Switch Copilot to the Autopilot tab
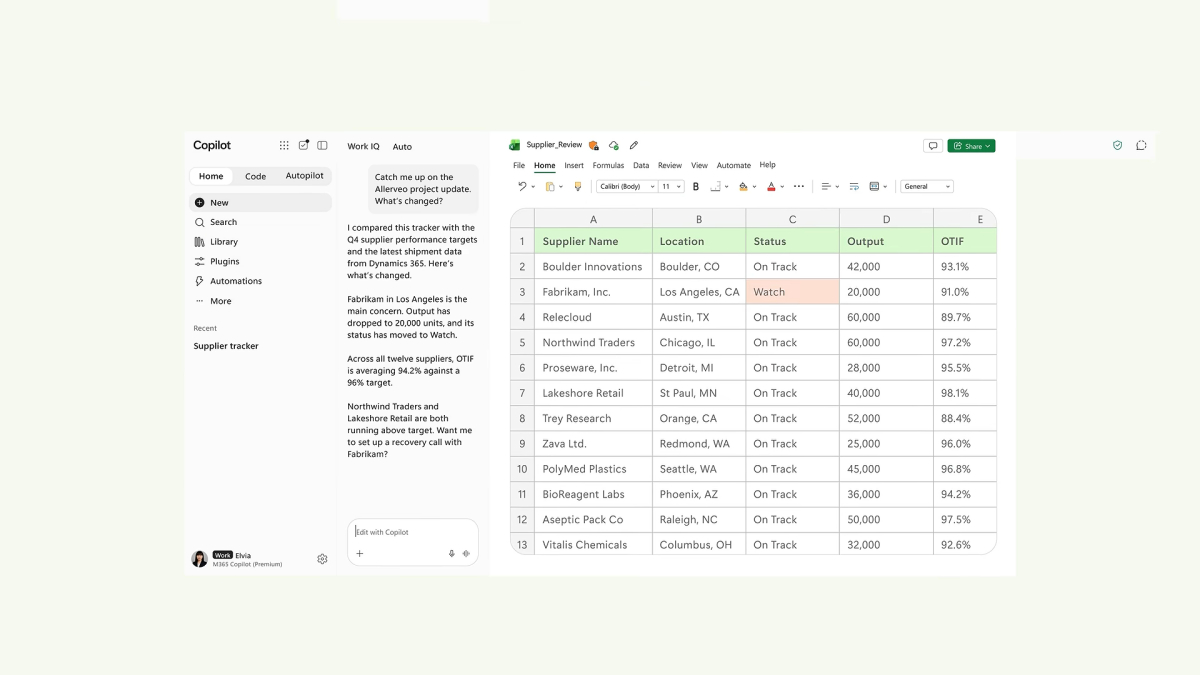 pos(305,176)
